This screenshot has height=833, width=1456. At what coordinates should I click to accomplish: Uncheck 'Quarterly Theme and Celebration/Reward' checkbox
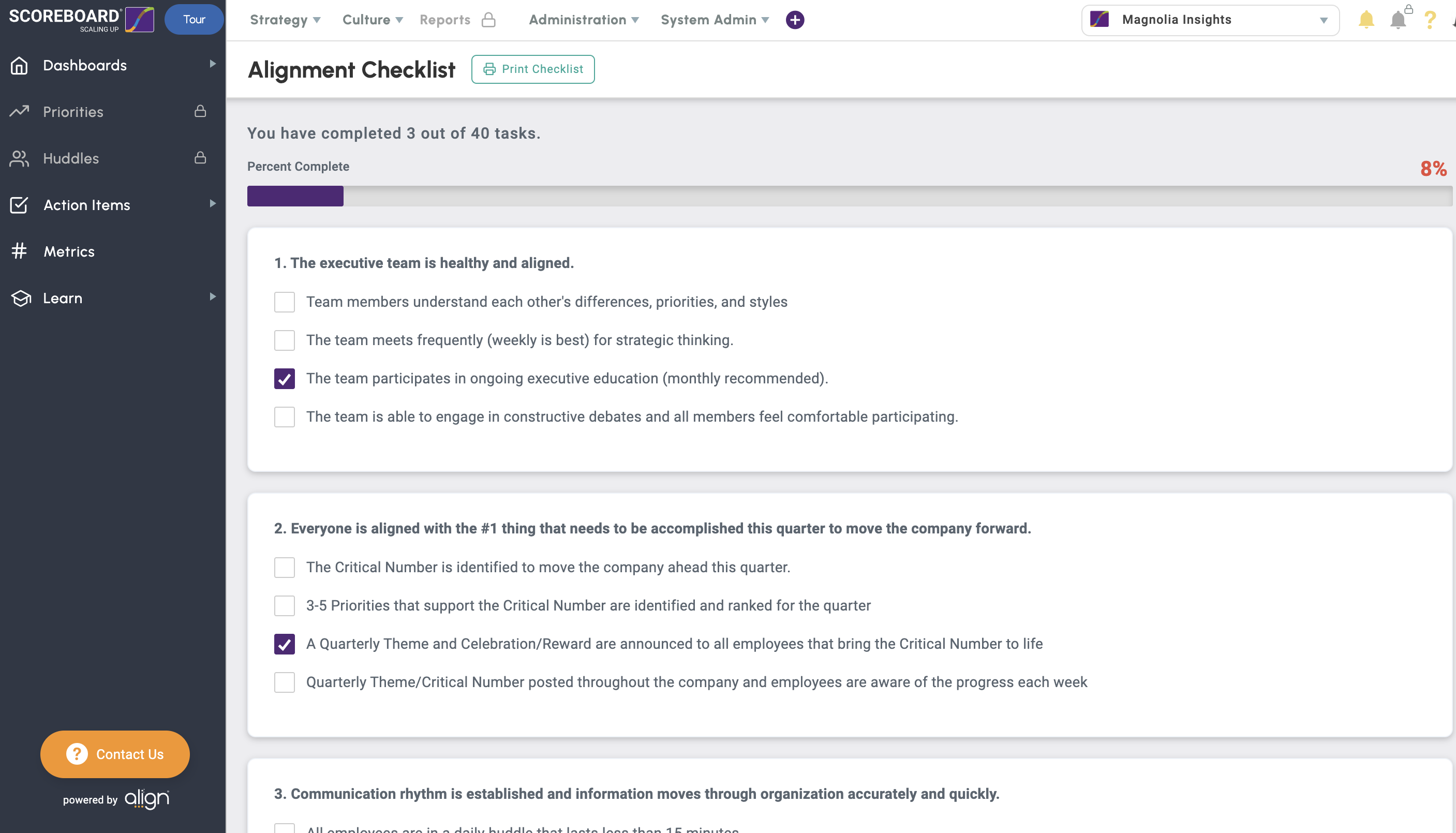(x=285, y=644)
